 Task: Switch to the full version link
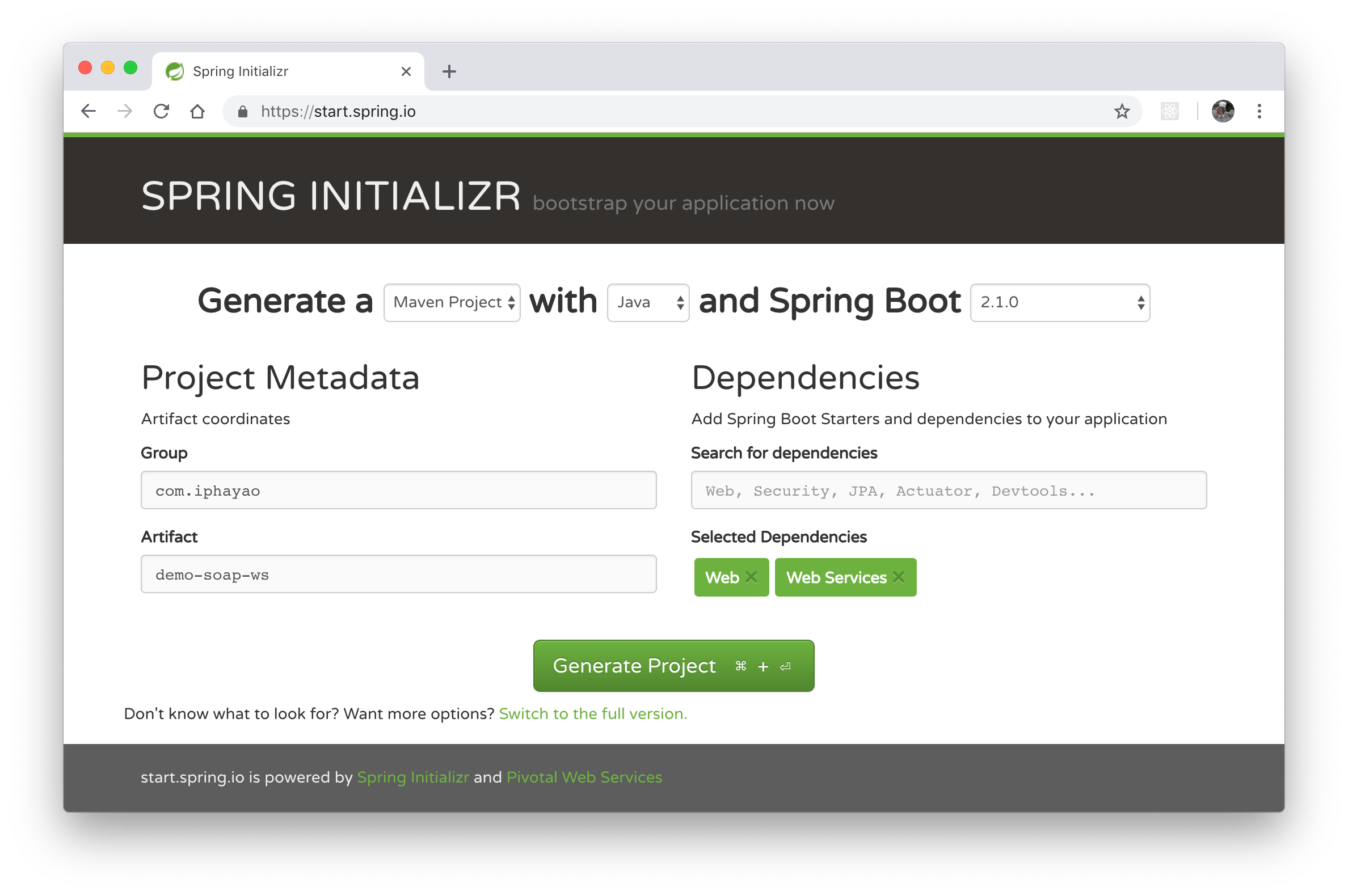click(x=593, y=714)
